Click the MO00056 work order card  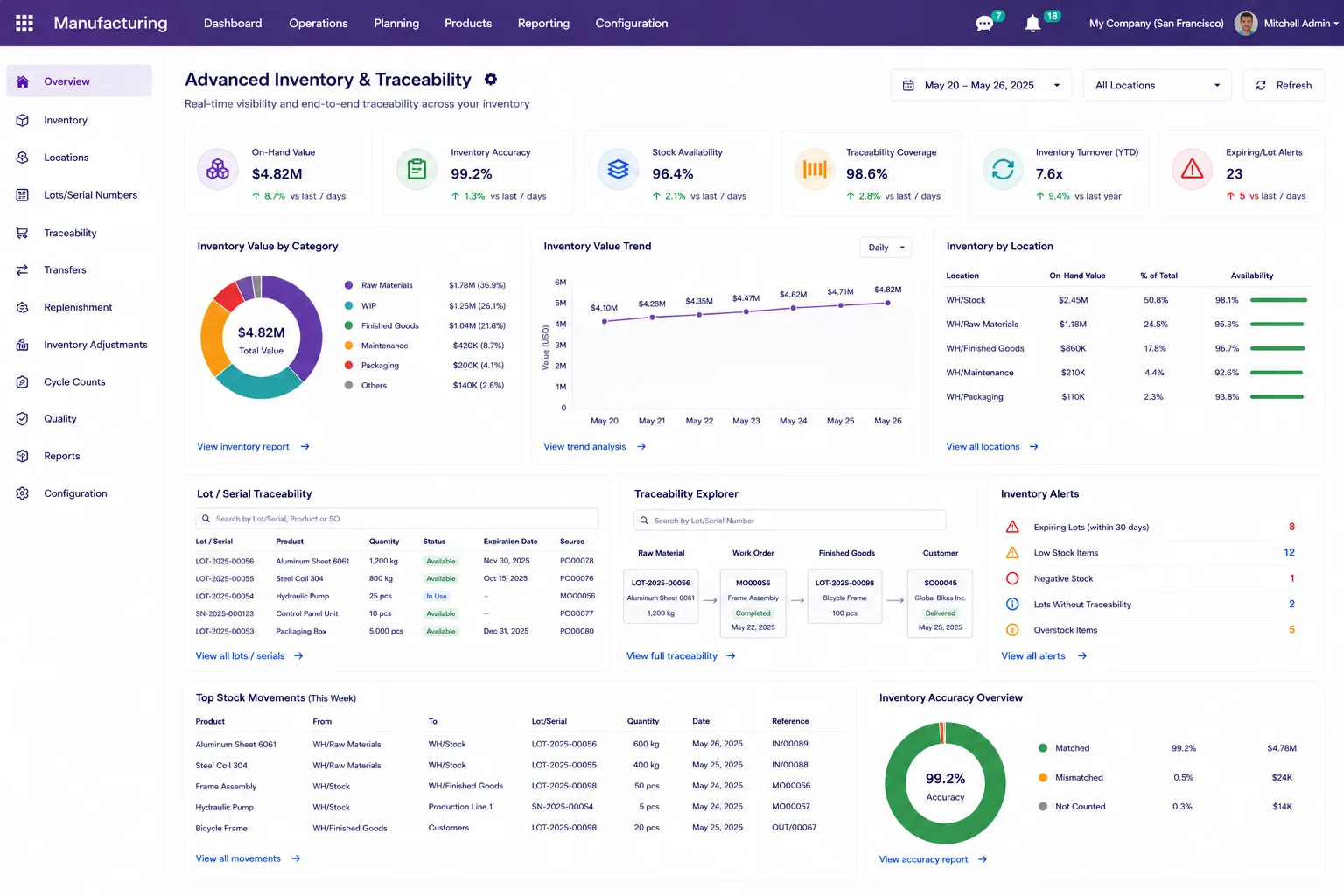click(752, 604)
